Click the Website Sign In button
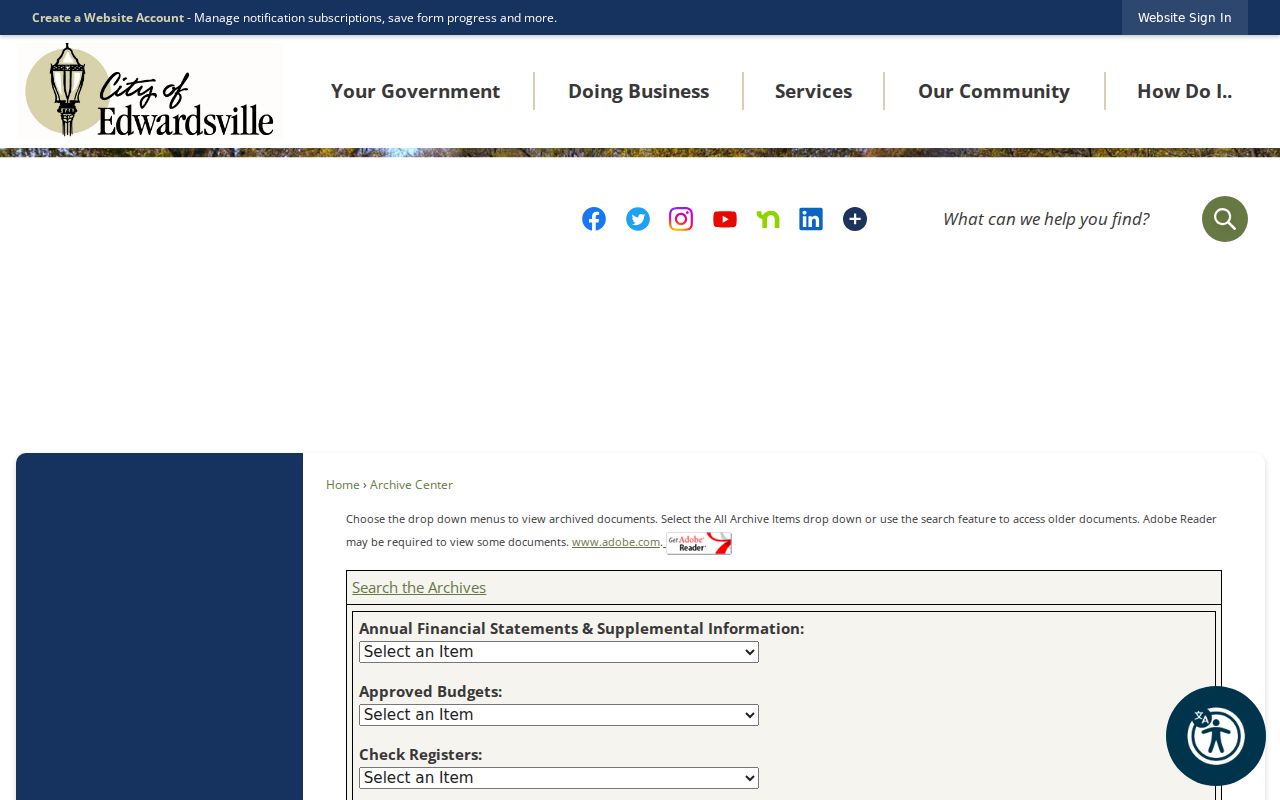Screen dimensions: 1280x800 tap(1185, 18)
